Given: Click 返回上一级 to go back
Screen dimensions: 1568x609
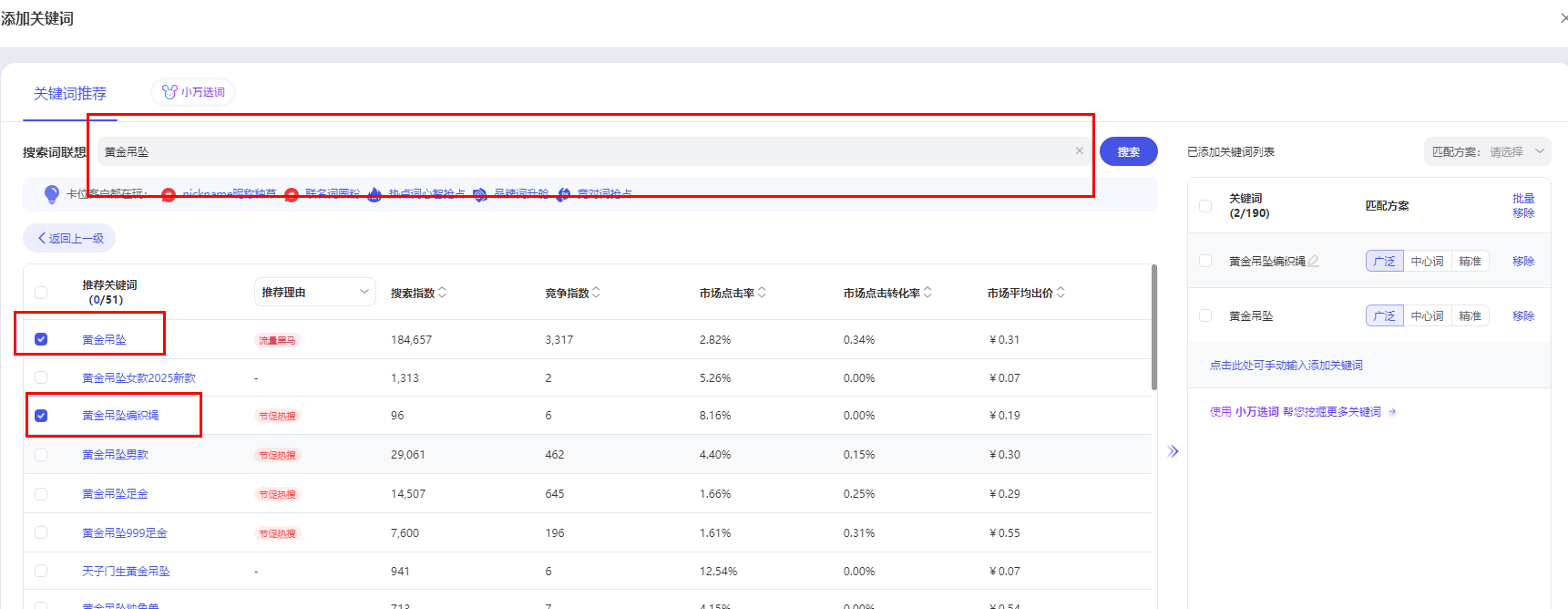Looking at the screenshot, I should coord(70,239).
